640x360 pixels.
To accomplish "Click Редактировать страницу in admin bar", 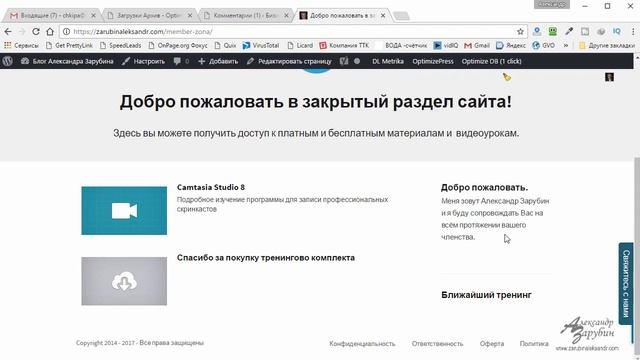I will 289,61.
